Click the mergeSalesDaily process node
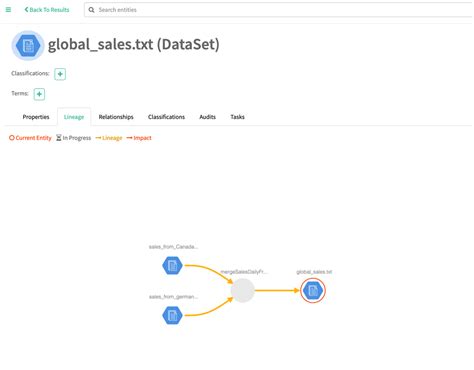The height and width of the screenshot is (370, 474). click(x=243, y=290)
